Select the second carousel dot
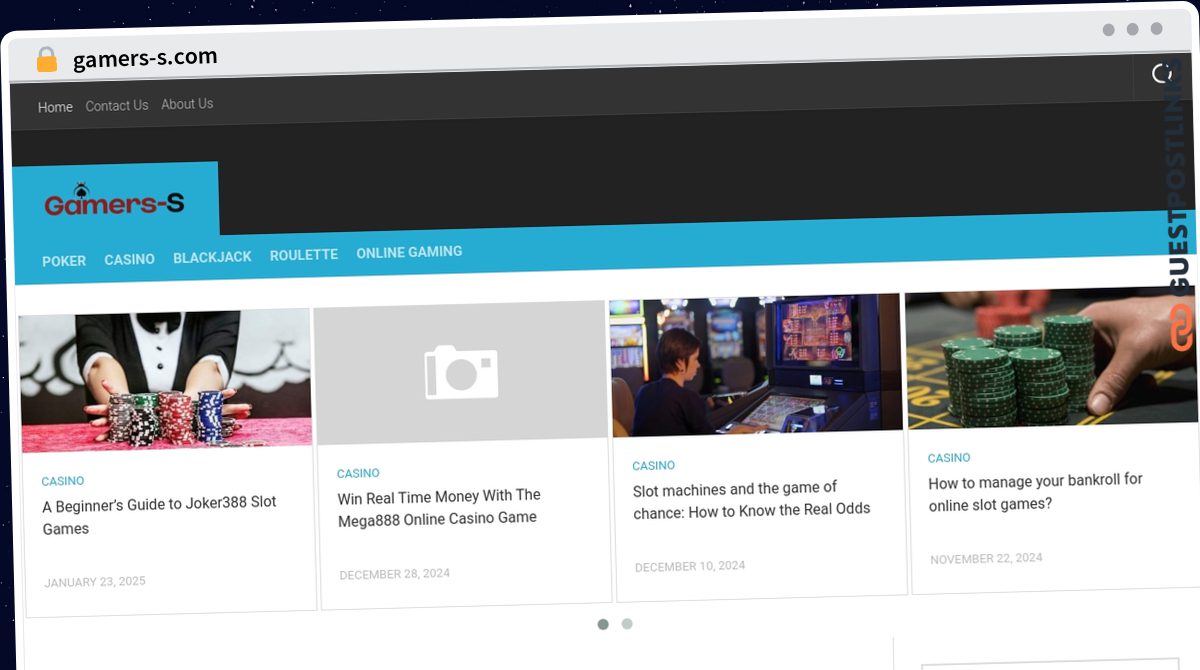Image resolution: width=1200 pixels, height=670 pixels. 627,624
